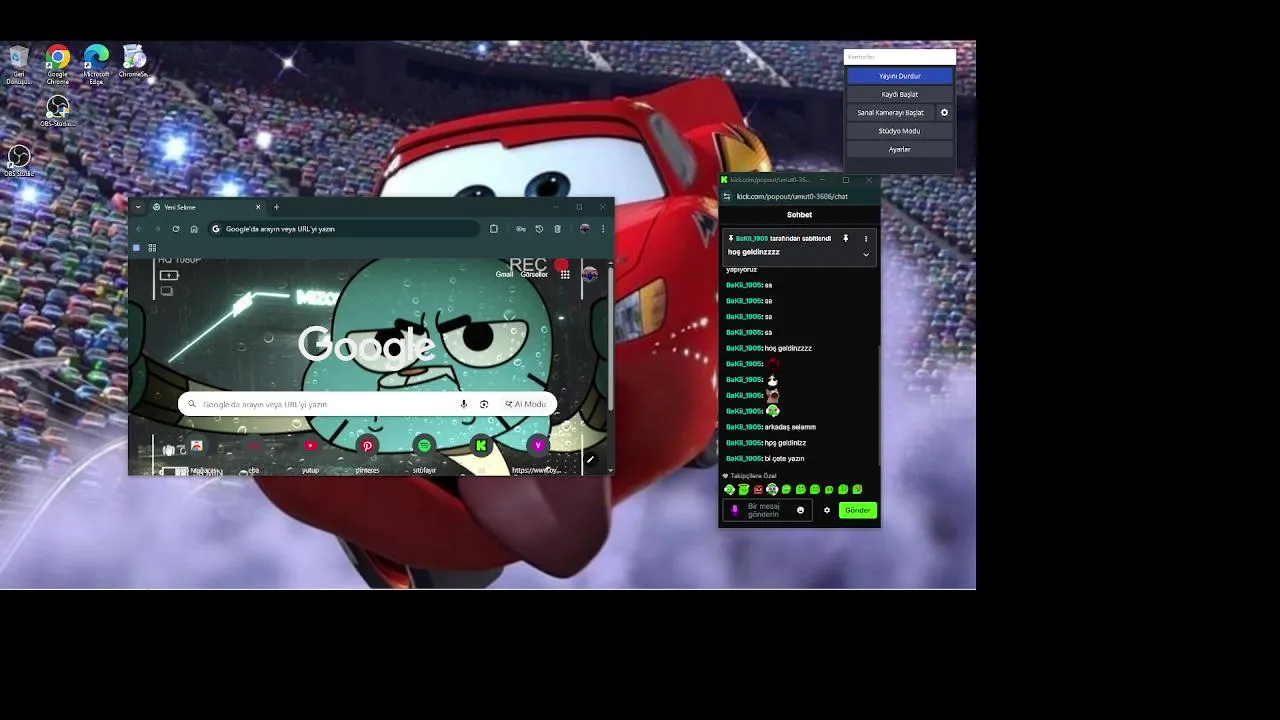This screenshot has width=1280, height=720.
Task: Open site info icon in Kick popout
Action: tap(727, 196)
